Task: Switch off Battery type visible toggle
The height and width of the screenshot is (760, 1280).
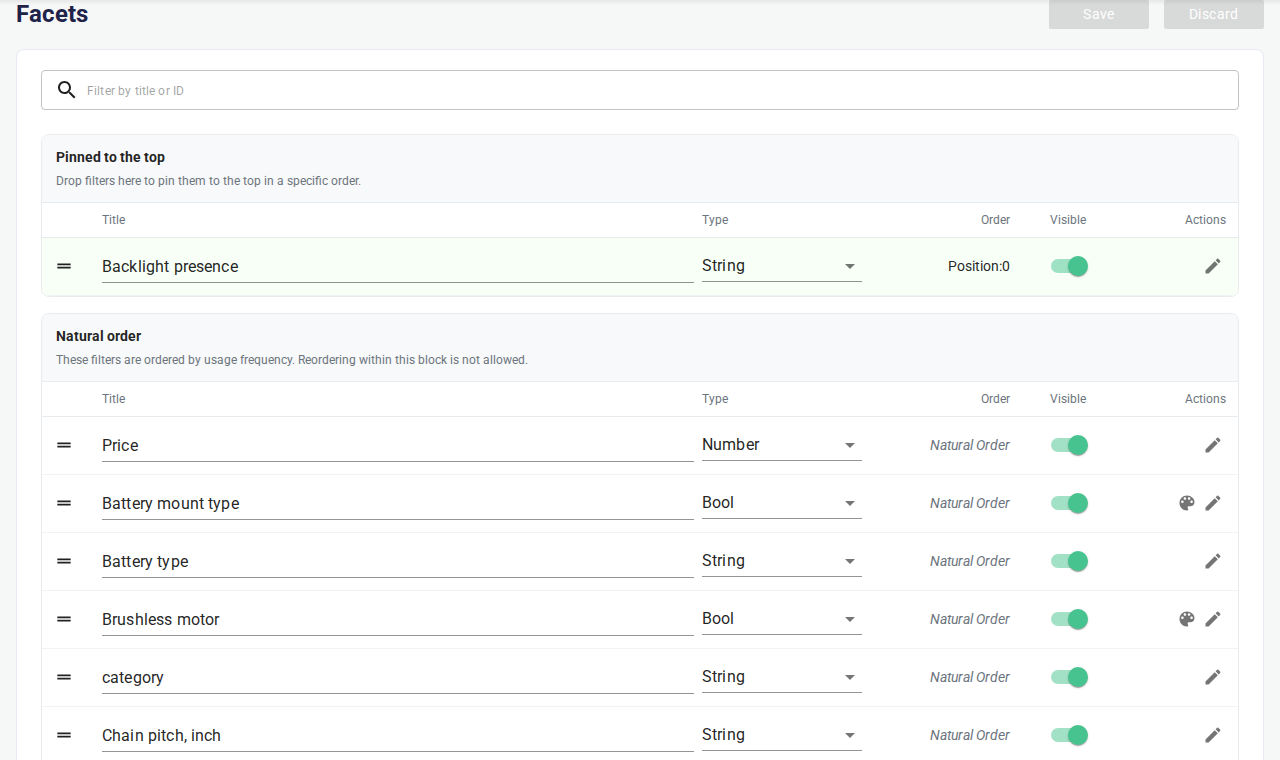Action: click(x=1069, y=561)
